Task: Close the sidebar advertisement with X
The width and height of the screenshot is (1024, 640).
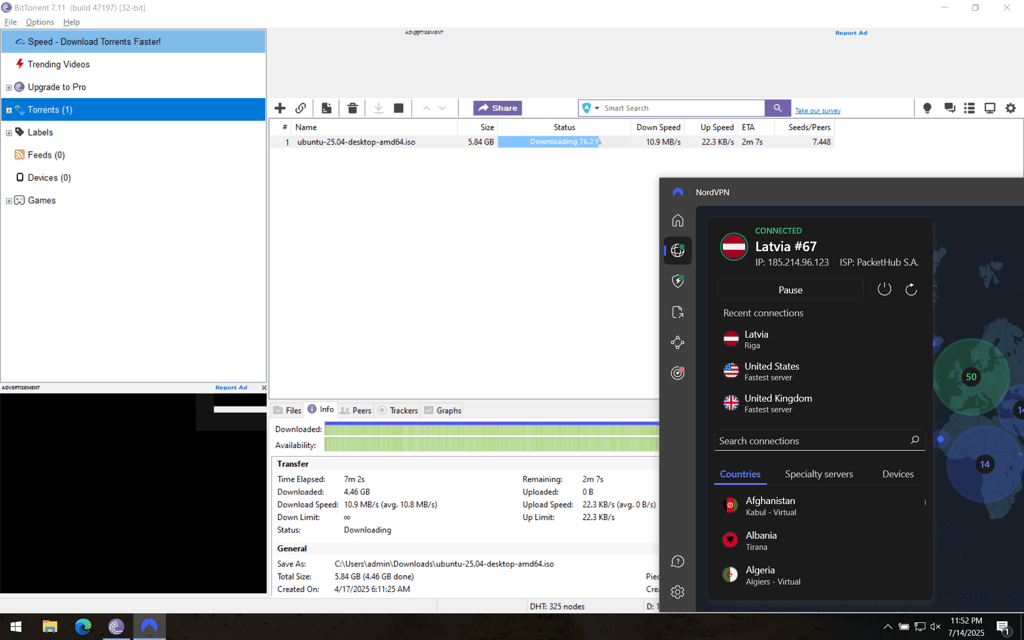Action: click(264, 387)
